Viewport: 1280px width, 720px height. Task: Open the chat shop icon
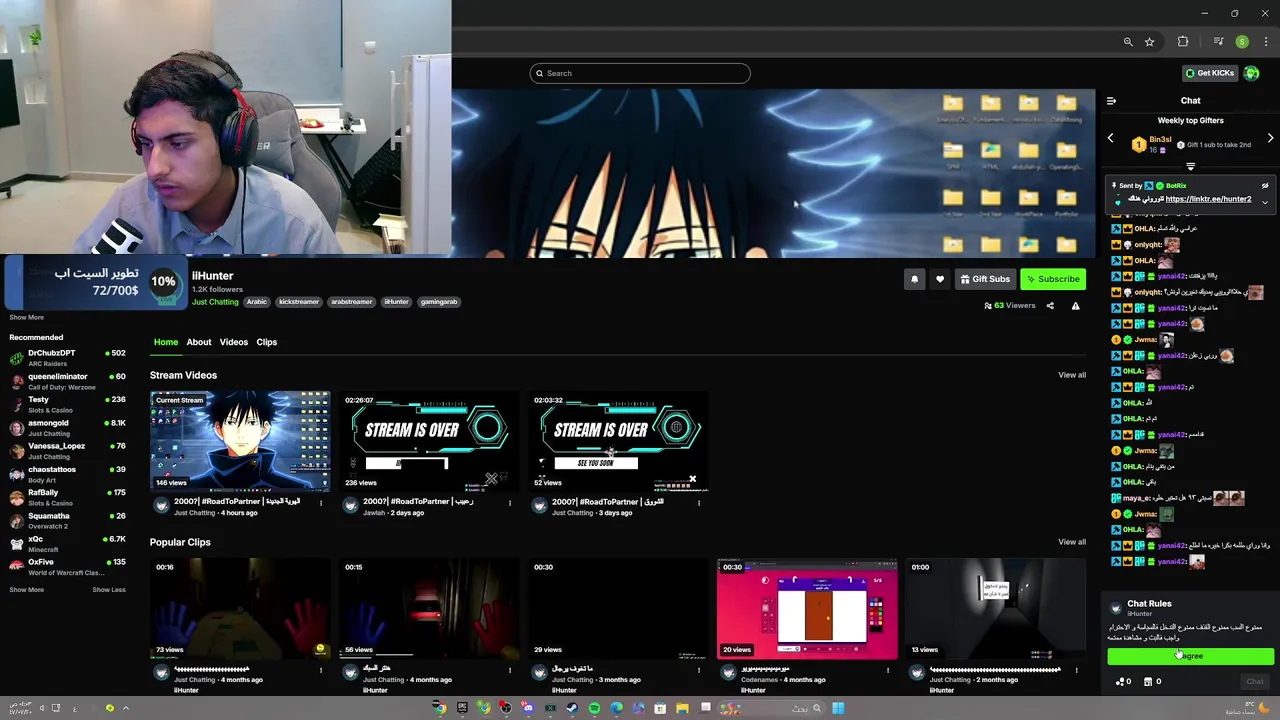(1148, 682)
